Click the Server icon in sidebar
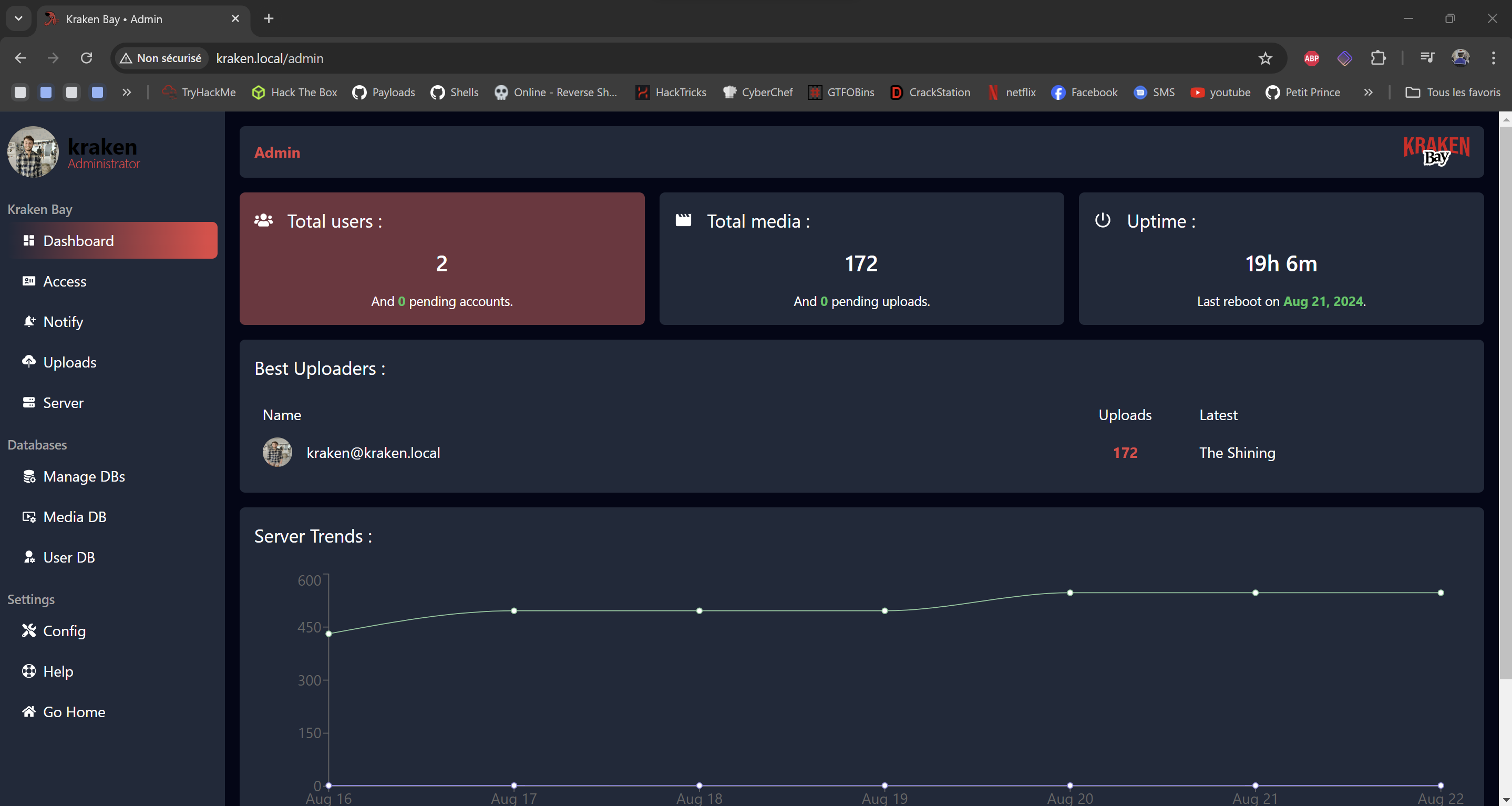Image resolution: width=1512 pixels, height=806 pixels. [28, 402]
